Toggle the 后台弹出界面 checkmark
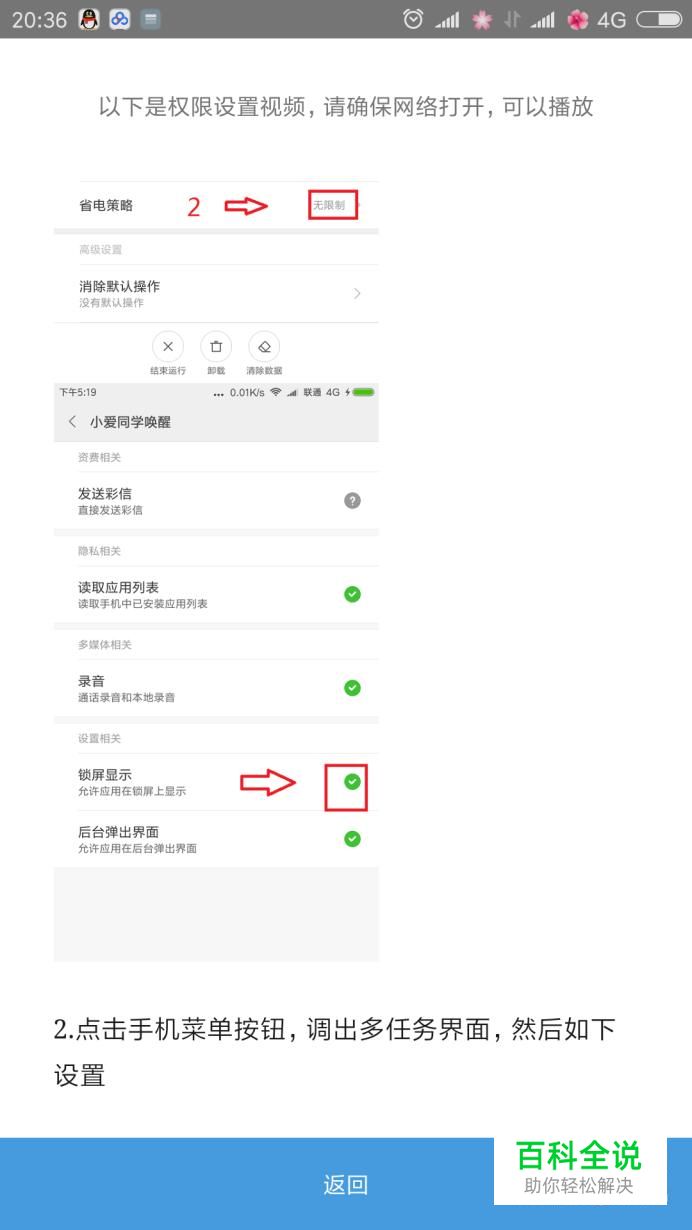 point(352,839)
